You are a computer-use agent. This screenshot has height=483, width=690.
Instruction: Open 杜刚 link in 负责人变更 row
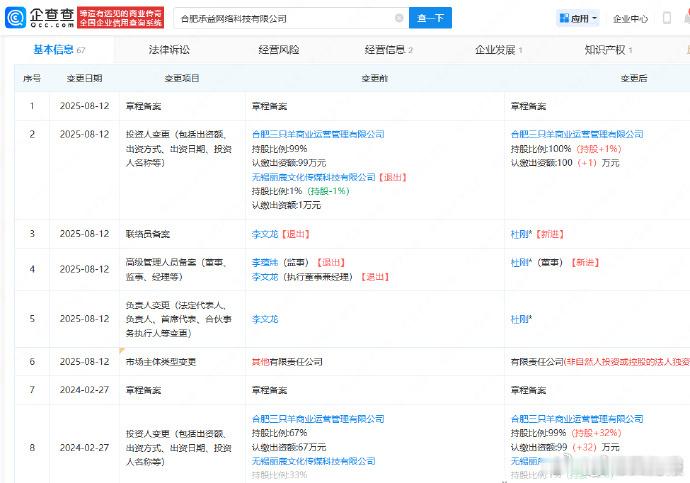tap(521, 319)
